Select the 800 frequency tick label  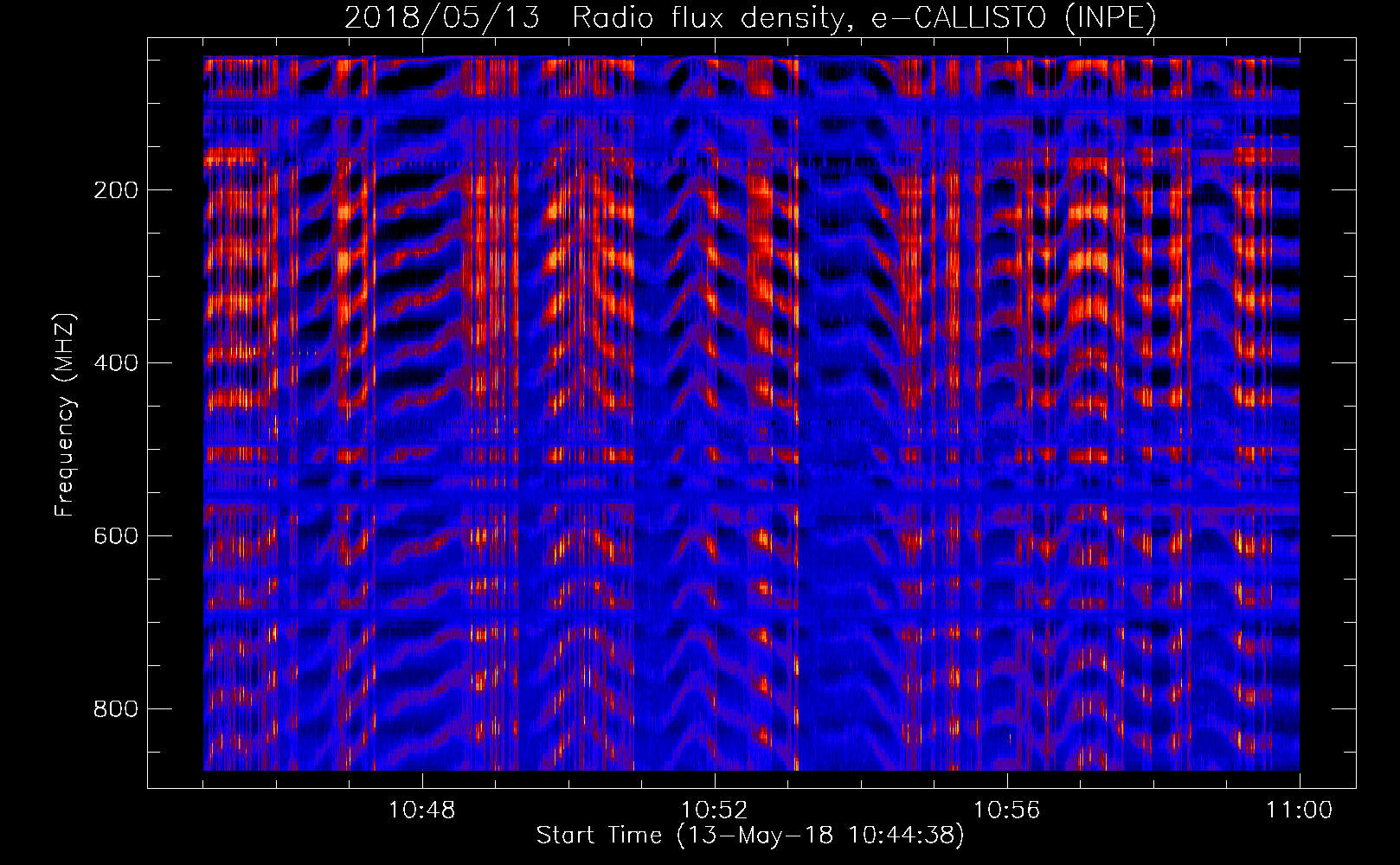[x=116, y=709]
